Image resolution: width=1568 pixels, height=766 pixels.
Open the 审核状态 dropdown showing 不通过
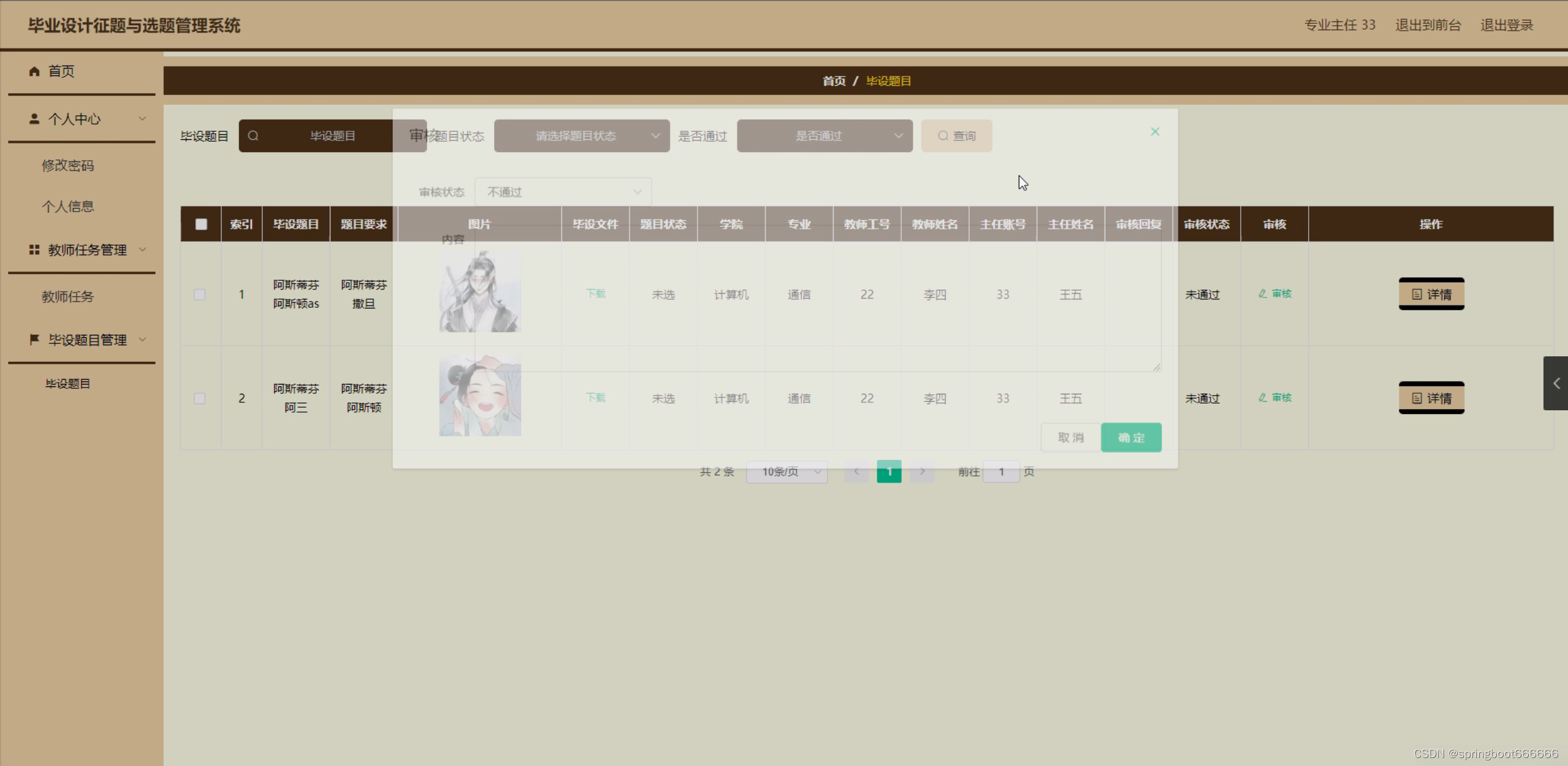(x=563, y=192)
